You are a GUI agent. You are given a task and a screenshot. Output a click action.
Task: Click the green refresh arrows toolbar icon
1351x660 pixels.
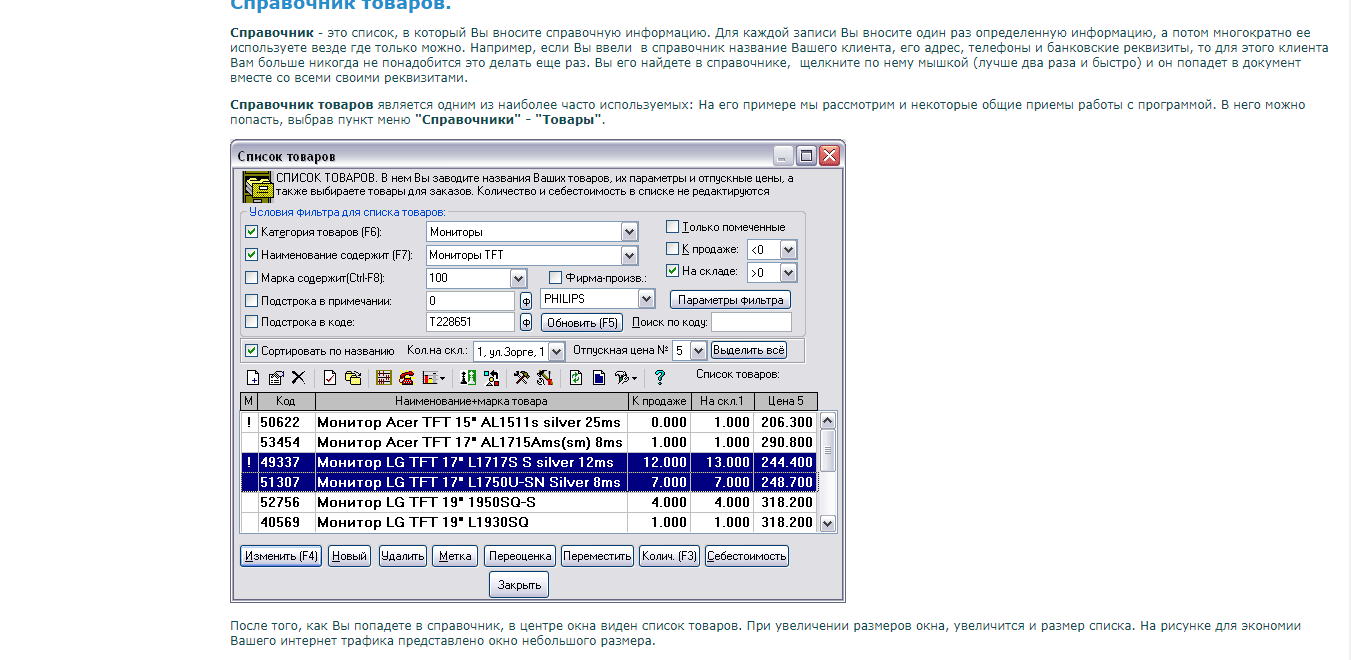[576, 378]
